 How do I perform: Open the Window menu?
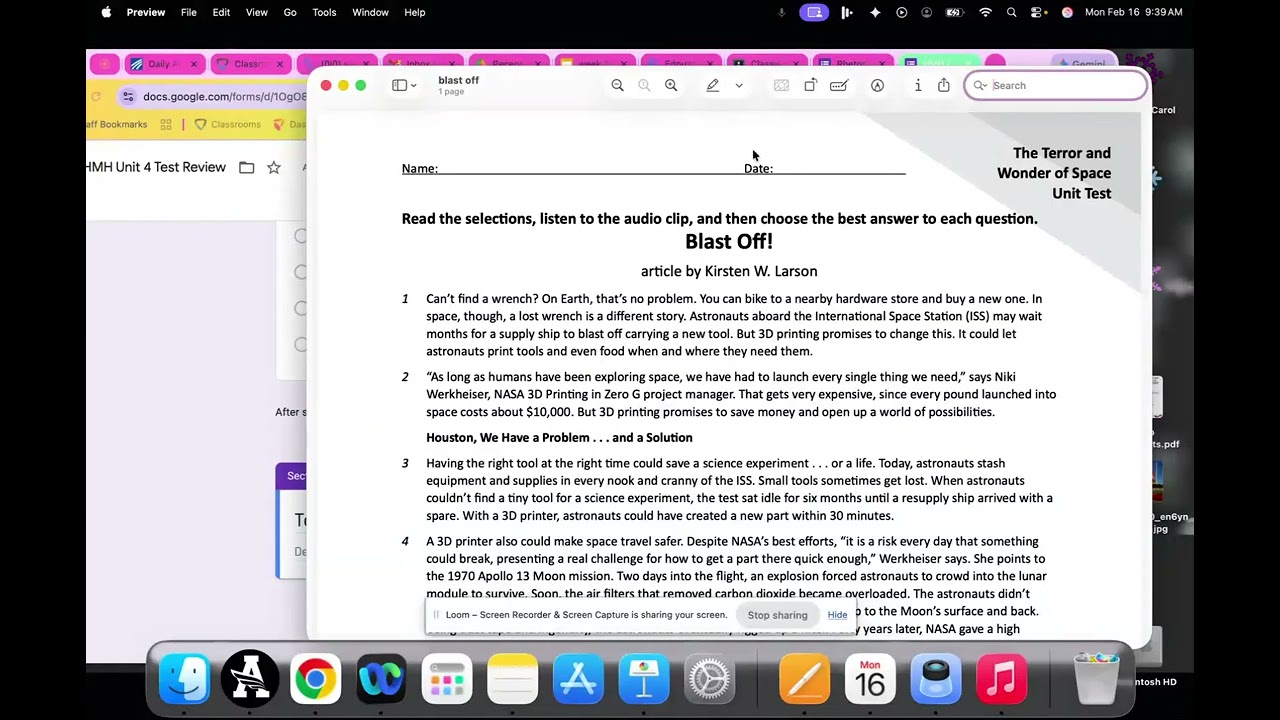370,12
